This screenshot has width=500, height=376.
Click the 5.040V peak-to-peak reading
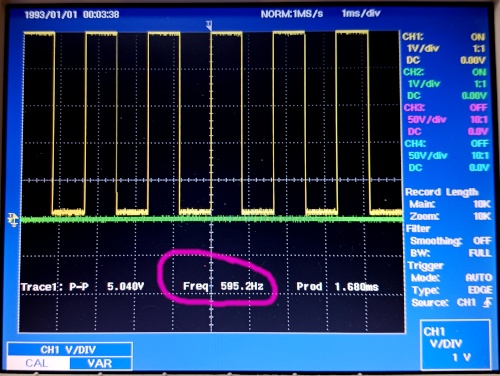pyautogui.click(x=125, y=286)
